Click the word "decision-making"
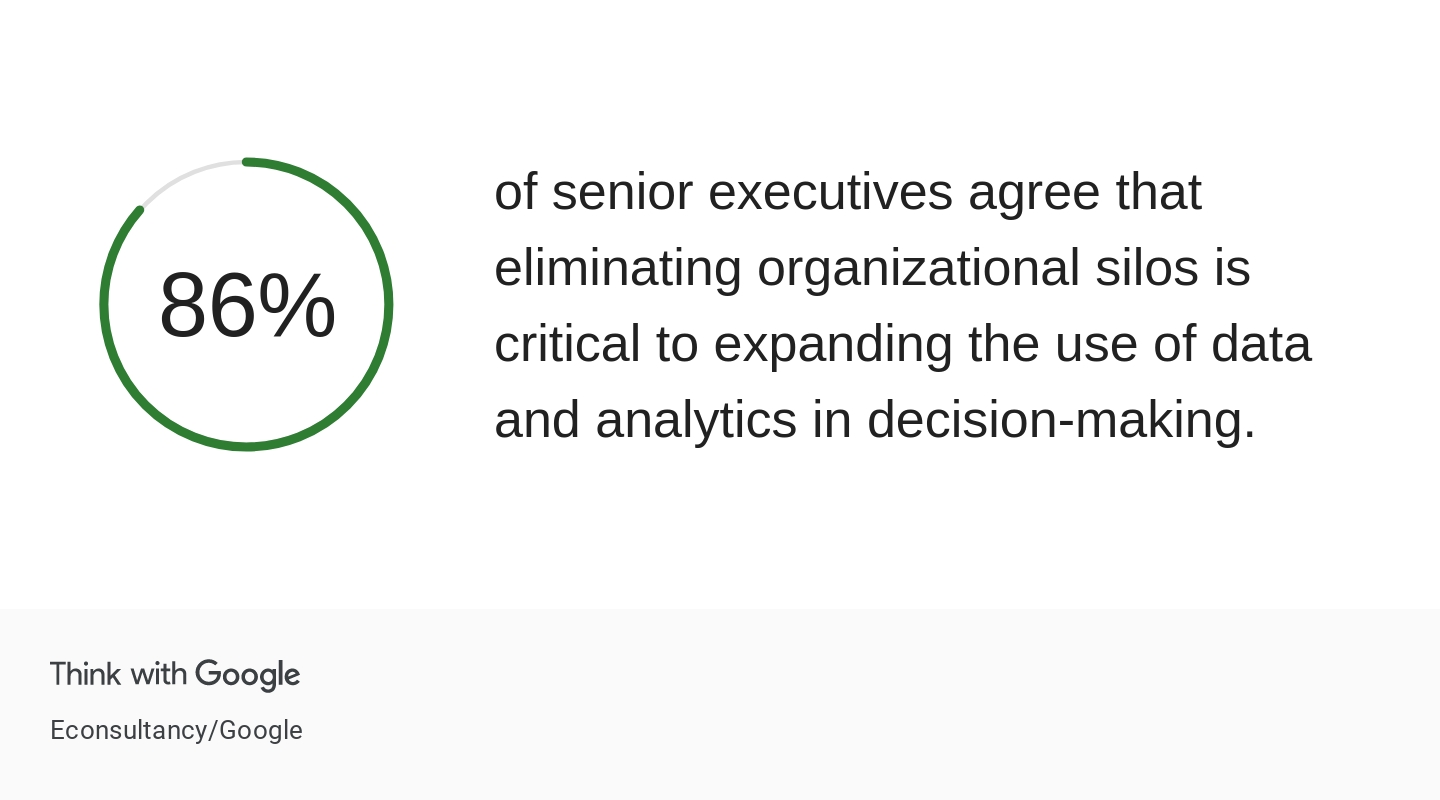Screen dimensions: 1440x800 [x=1061, y=420]
